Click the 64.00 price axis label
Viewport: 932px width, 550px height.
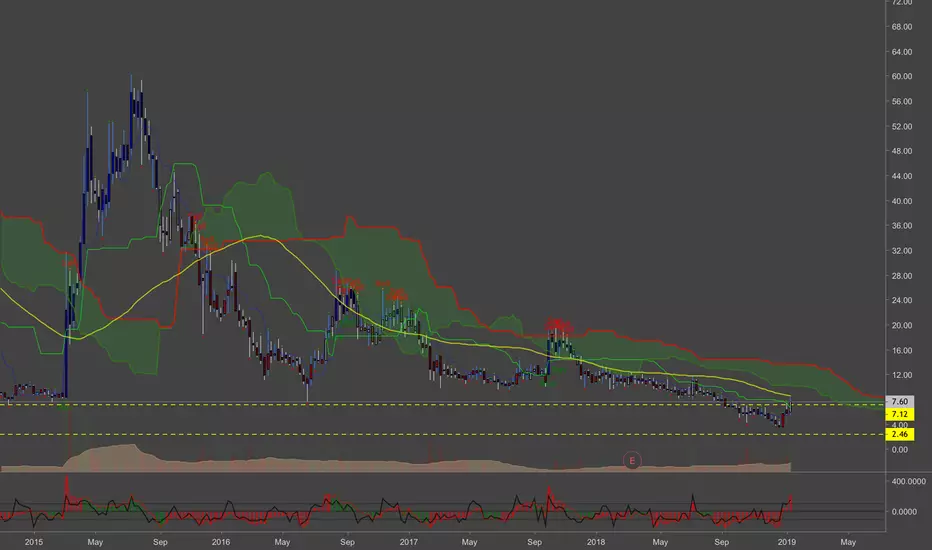pos(902,52)
